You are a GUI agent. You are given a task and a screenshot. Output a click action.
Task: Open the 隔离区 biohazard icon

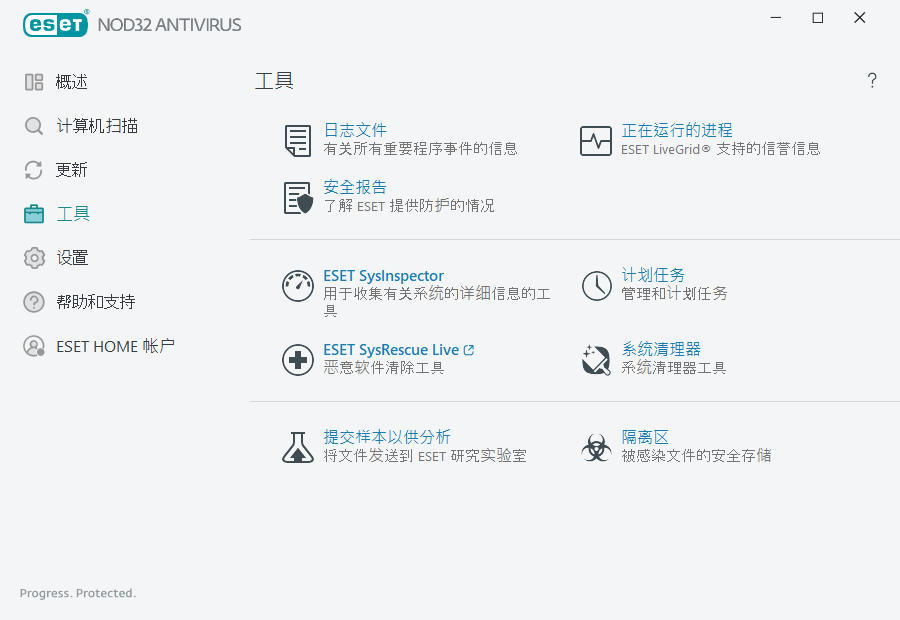click(595, 447)
